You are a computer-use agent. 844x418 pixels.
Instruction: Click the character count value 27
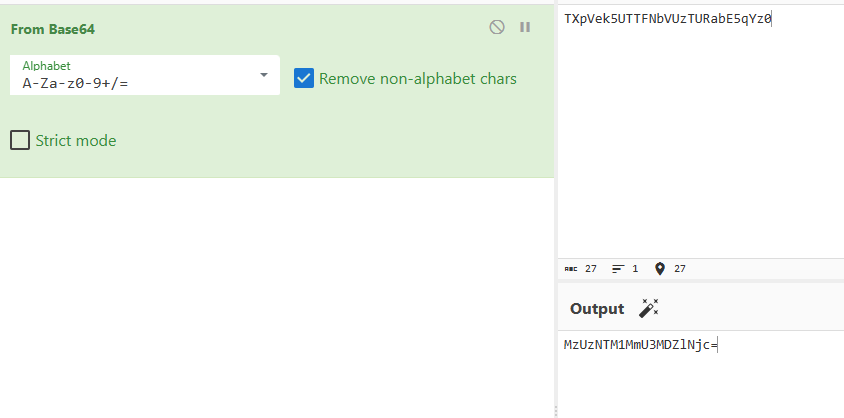591,269
